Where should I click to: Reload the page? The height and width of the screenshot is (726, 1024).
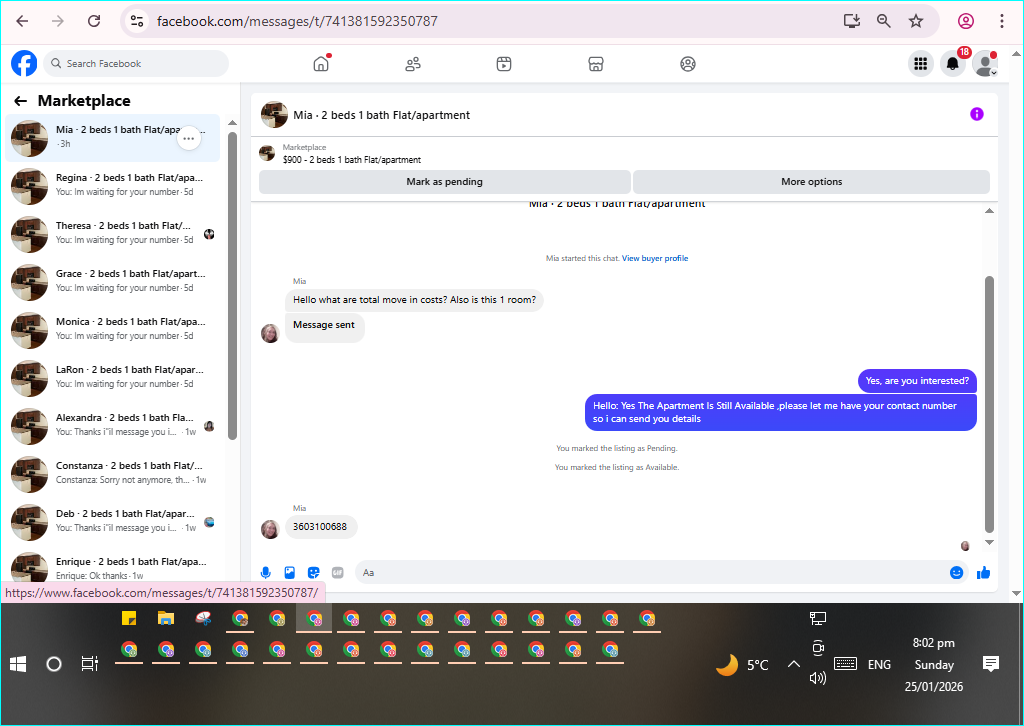point(94,21)
